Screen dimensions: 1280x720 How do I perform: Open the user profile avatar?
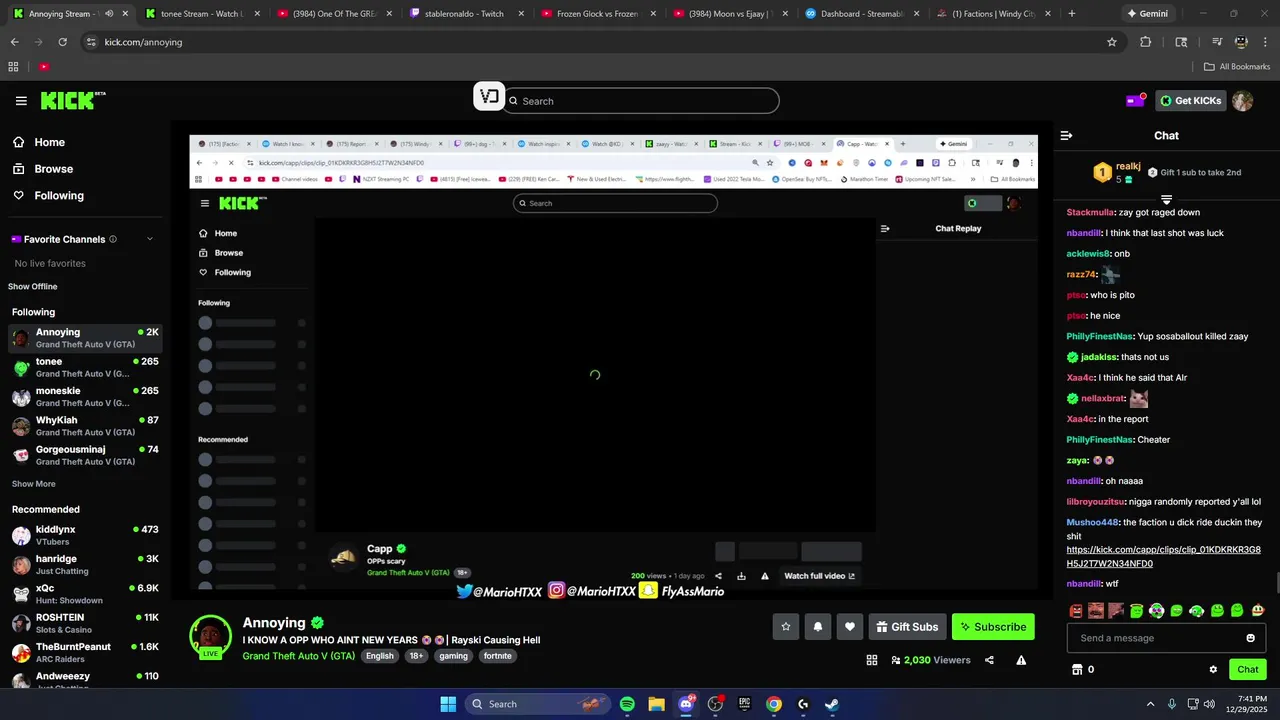pyautogui.click(x=1242, y=101)
